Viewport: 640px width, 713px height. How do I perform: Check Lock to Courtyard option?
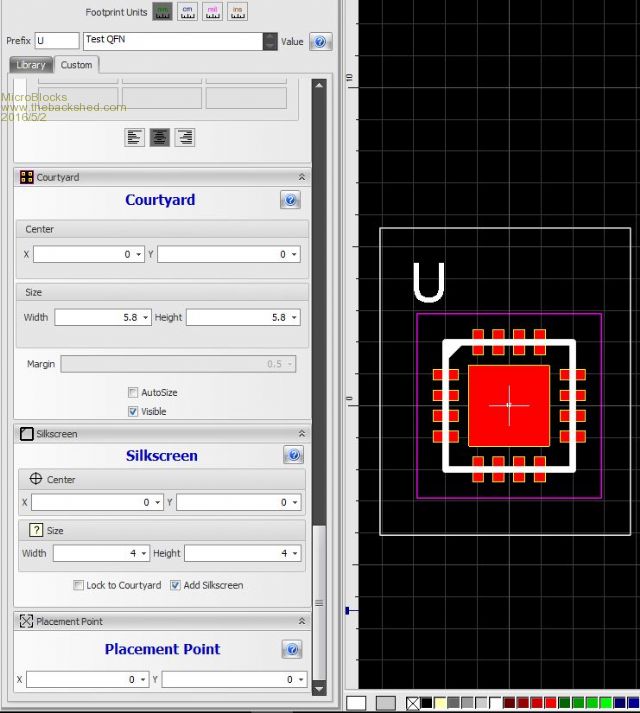pos(79,585)
